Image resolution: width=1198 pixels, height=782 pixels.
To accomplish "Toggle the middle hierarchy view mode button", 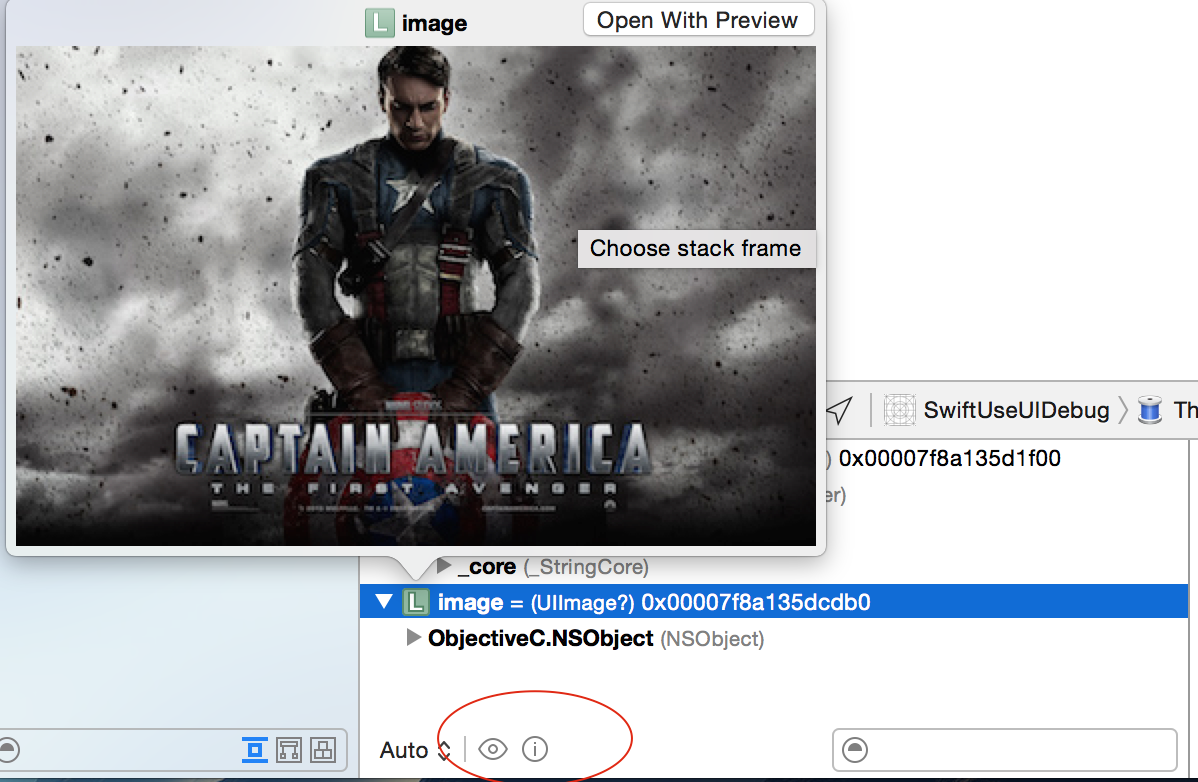I will point(289,749).
